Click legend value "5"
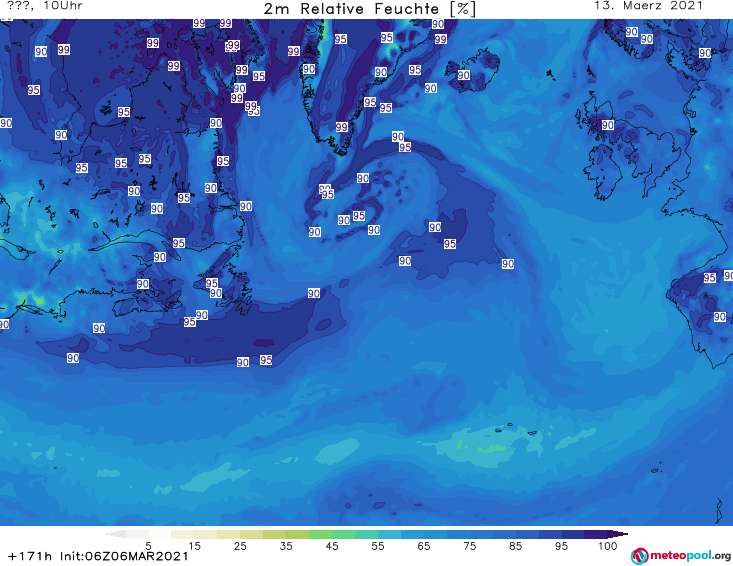The image size is (733, 566). [x=148, y=546]
